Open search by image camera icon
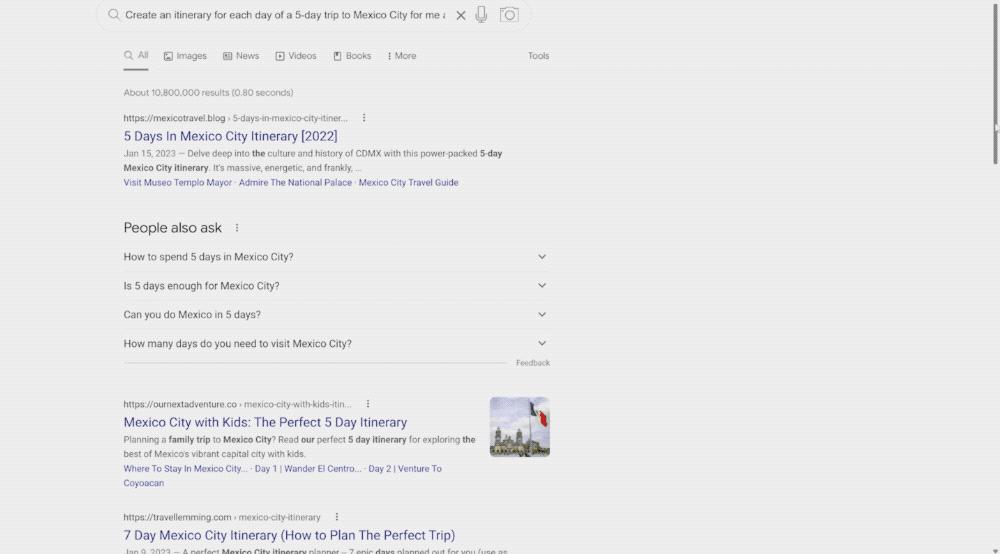 click(x=509, y=15)
